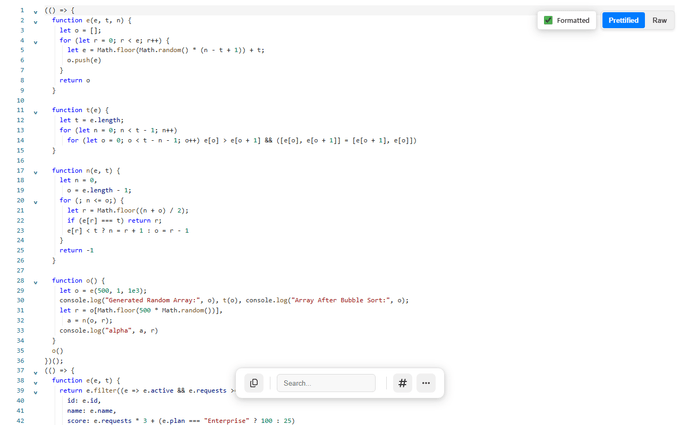Click "if (e[r] === t) return r;" line
The width and height of the screenshot is (680, 425).
pyautogui.click(x=114, y=220)
